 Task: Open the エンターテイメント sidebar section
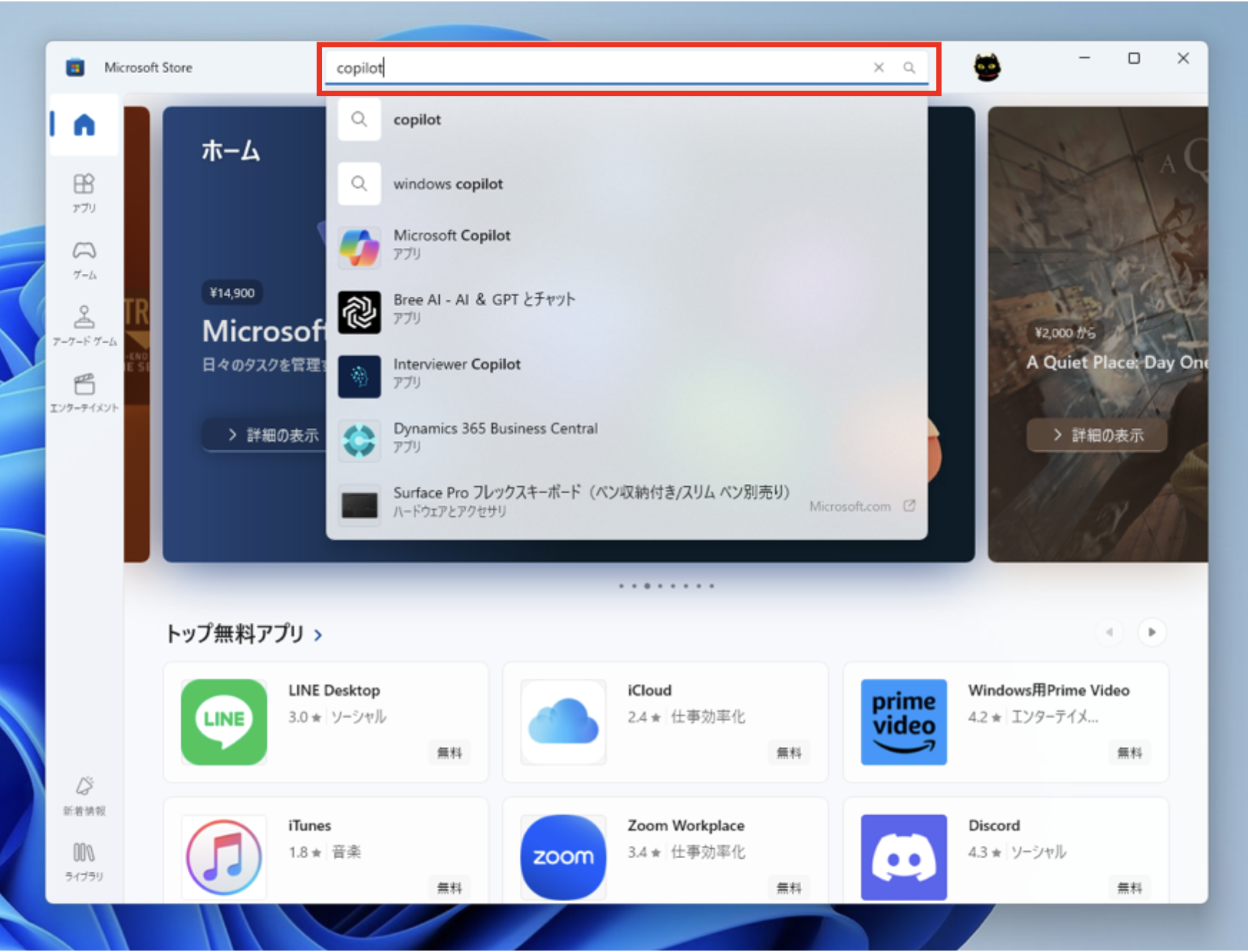coord(84,392)
